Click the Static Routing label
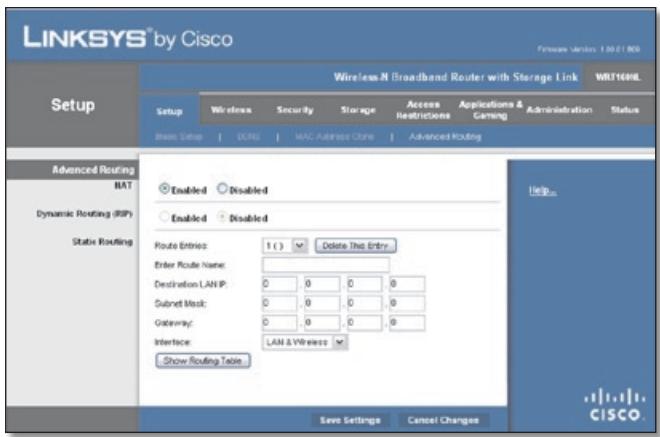660x437 pixels. coord(102,242)
